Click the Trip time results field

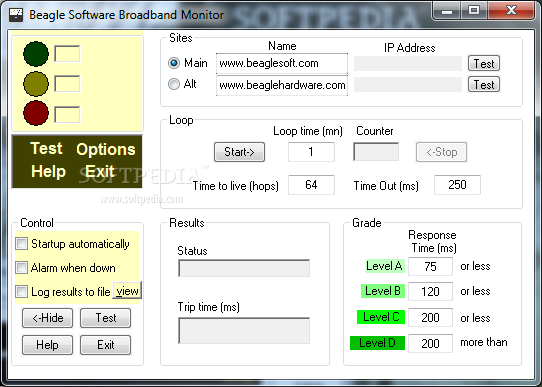click(x=244, y=331)
